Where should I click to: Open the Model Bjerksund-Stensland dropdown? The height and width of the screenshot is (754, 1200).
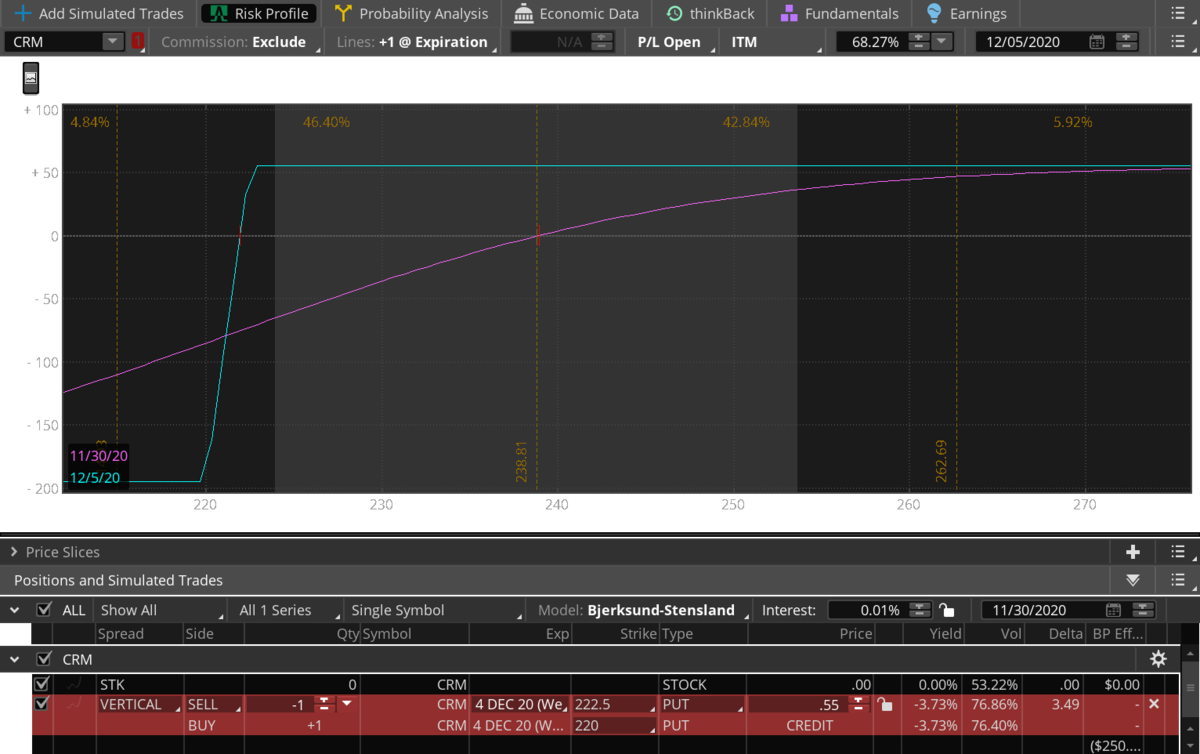pos(644,610)
